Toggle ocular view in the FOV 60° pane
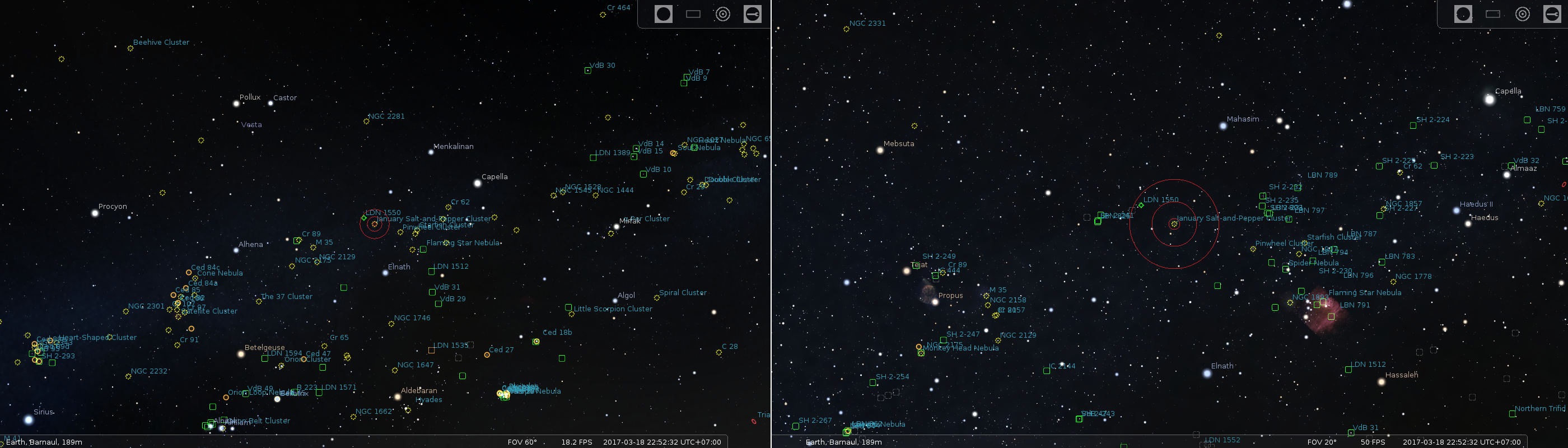This screenshot has width=1568, height=448. click(663, 14)
